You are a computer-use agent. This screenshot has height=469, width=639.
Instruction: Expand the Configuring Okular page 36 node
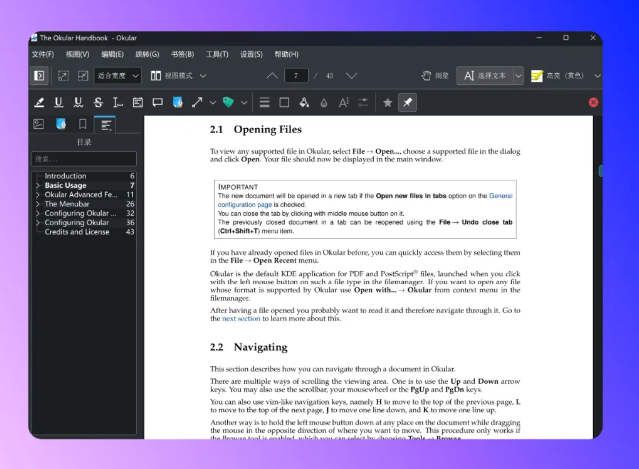pos(38,223)
